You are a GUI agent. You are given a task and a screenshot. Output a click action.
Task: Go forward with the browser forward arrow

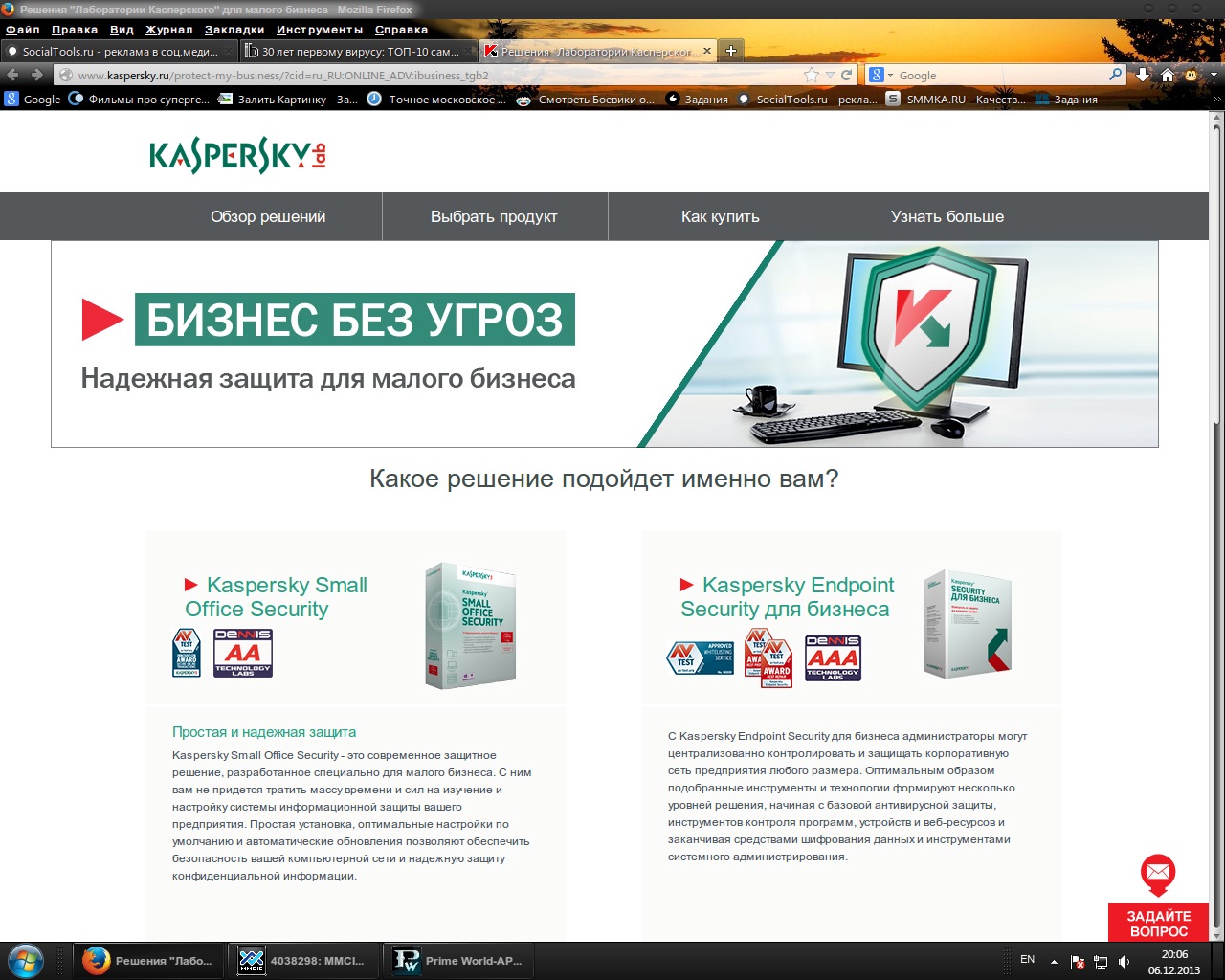tap(36, 75)
